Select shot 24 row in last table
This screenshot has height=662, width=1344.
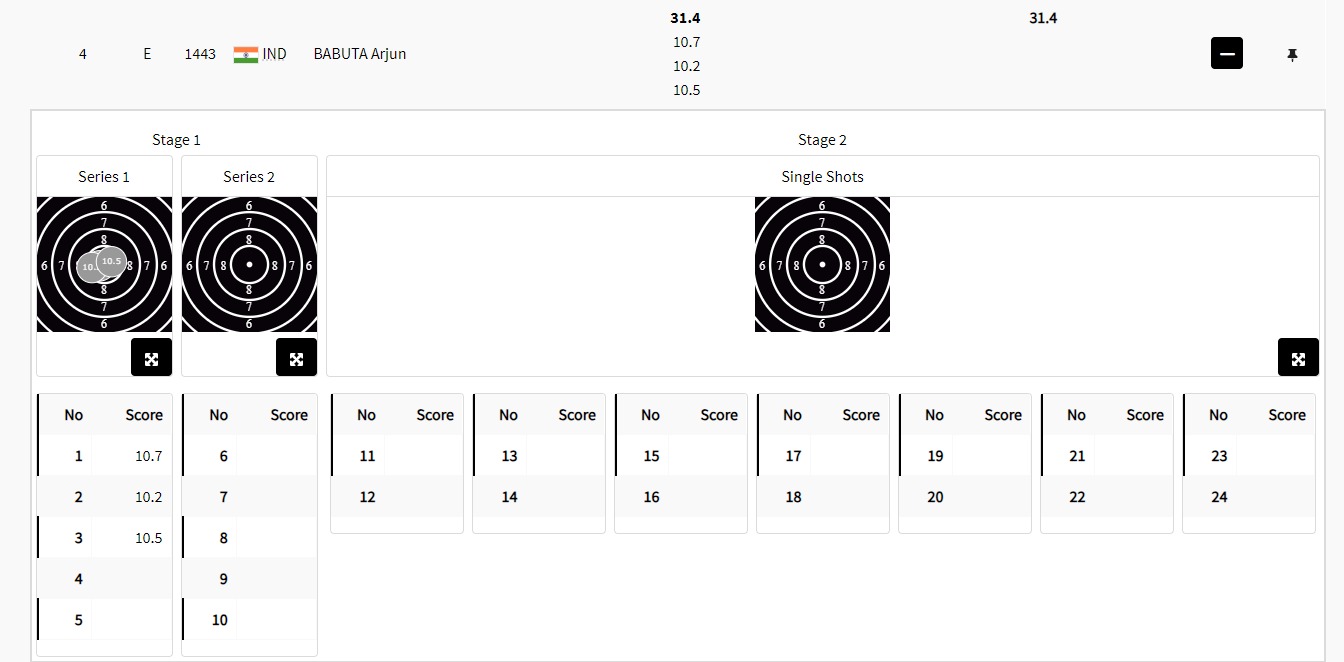1248,497
